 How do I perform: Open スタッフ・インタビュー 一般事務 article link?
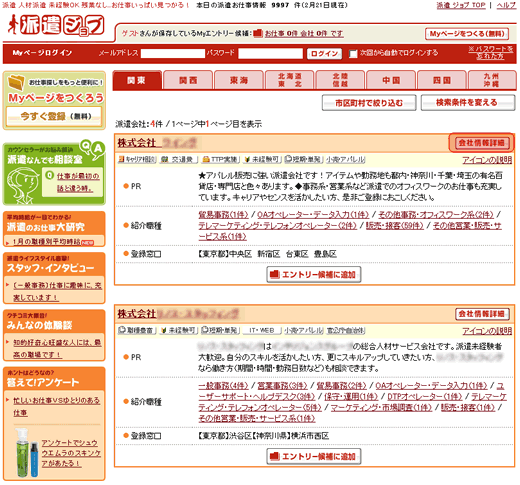pos(57,291)
